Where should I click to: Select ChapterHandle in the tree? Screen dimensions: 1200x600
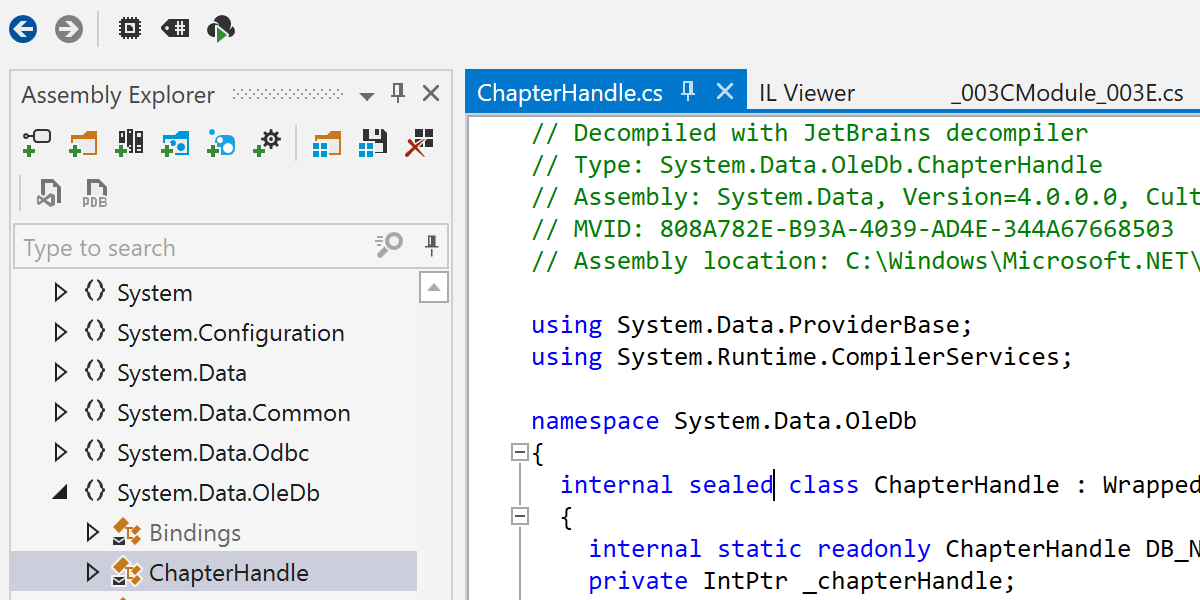click(229, 573)
